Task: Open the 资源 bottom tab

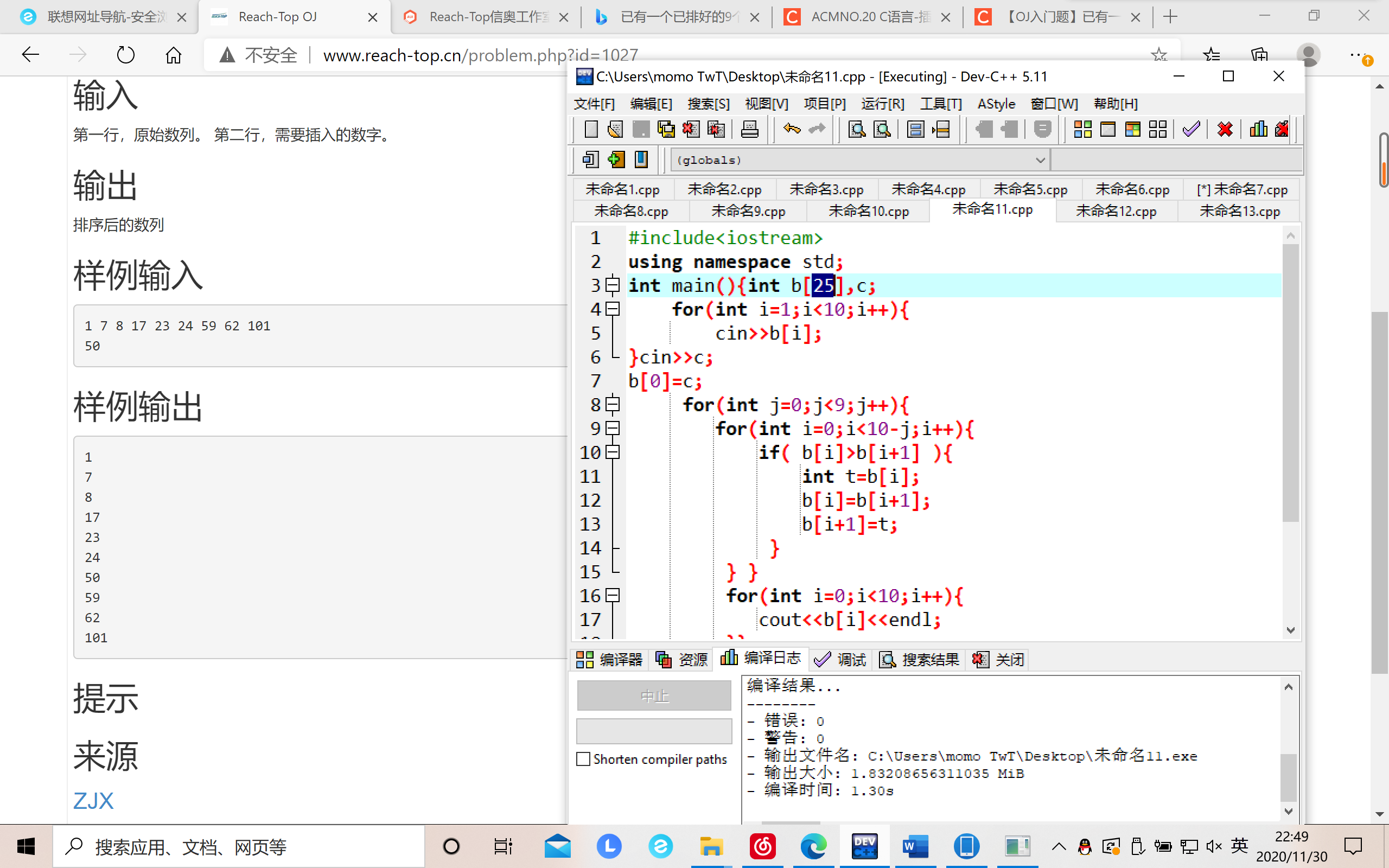Action: tap(682, 660)
